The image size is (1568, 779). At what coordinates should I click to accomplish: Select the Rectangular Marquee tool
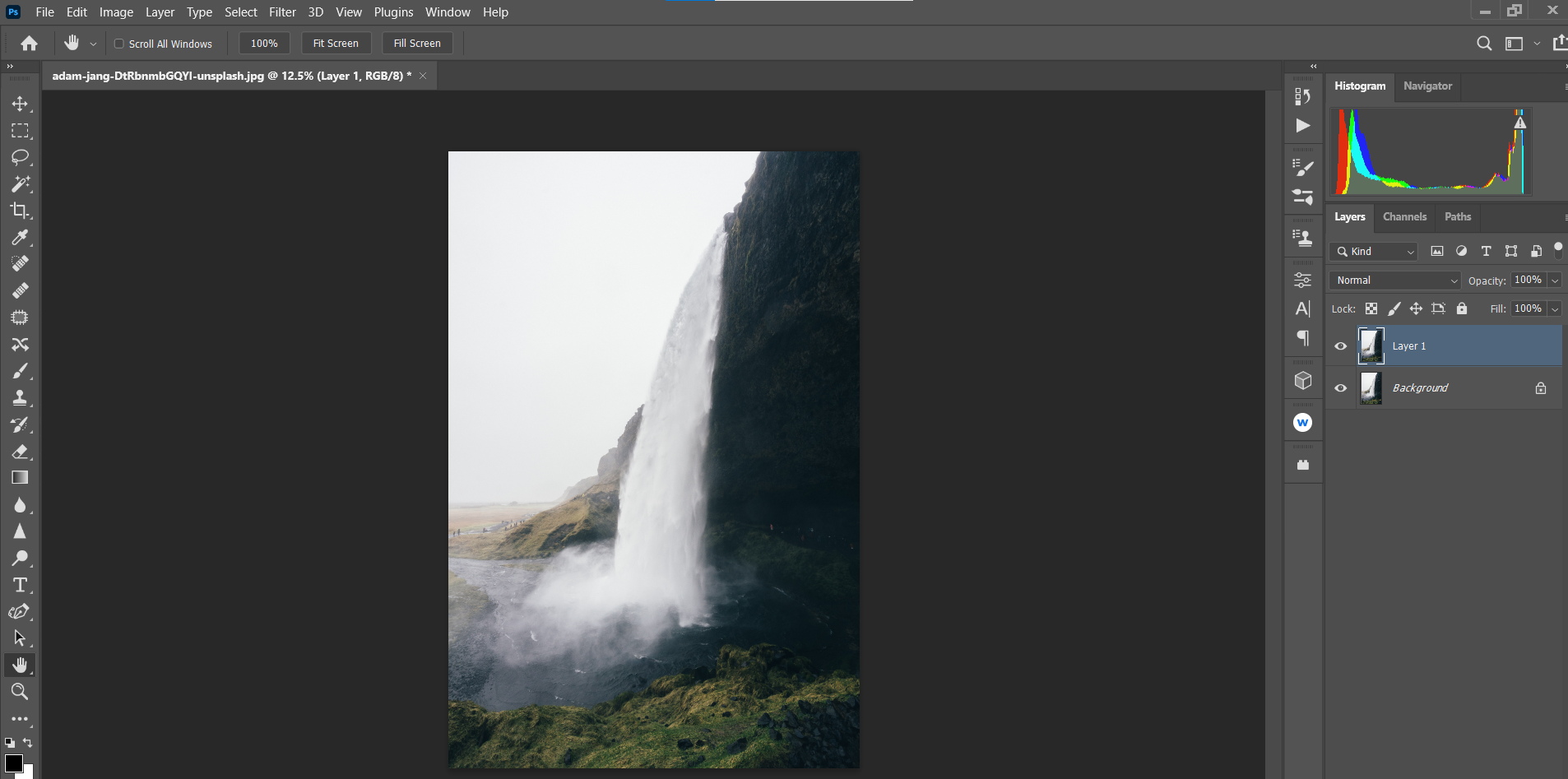[20, 131]
